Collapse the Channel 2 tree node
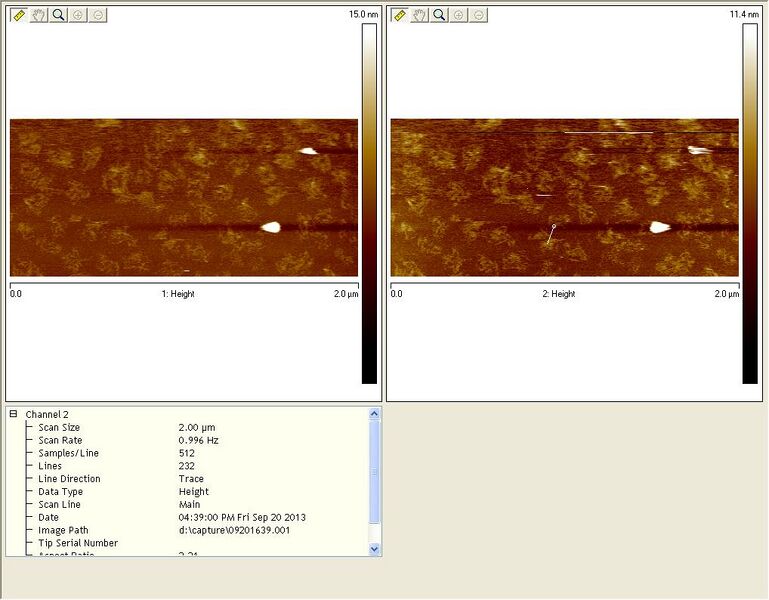Image resolution: width=769 pixels, height=600 pixels. tap(14, 414)
